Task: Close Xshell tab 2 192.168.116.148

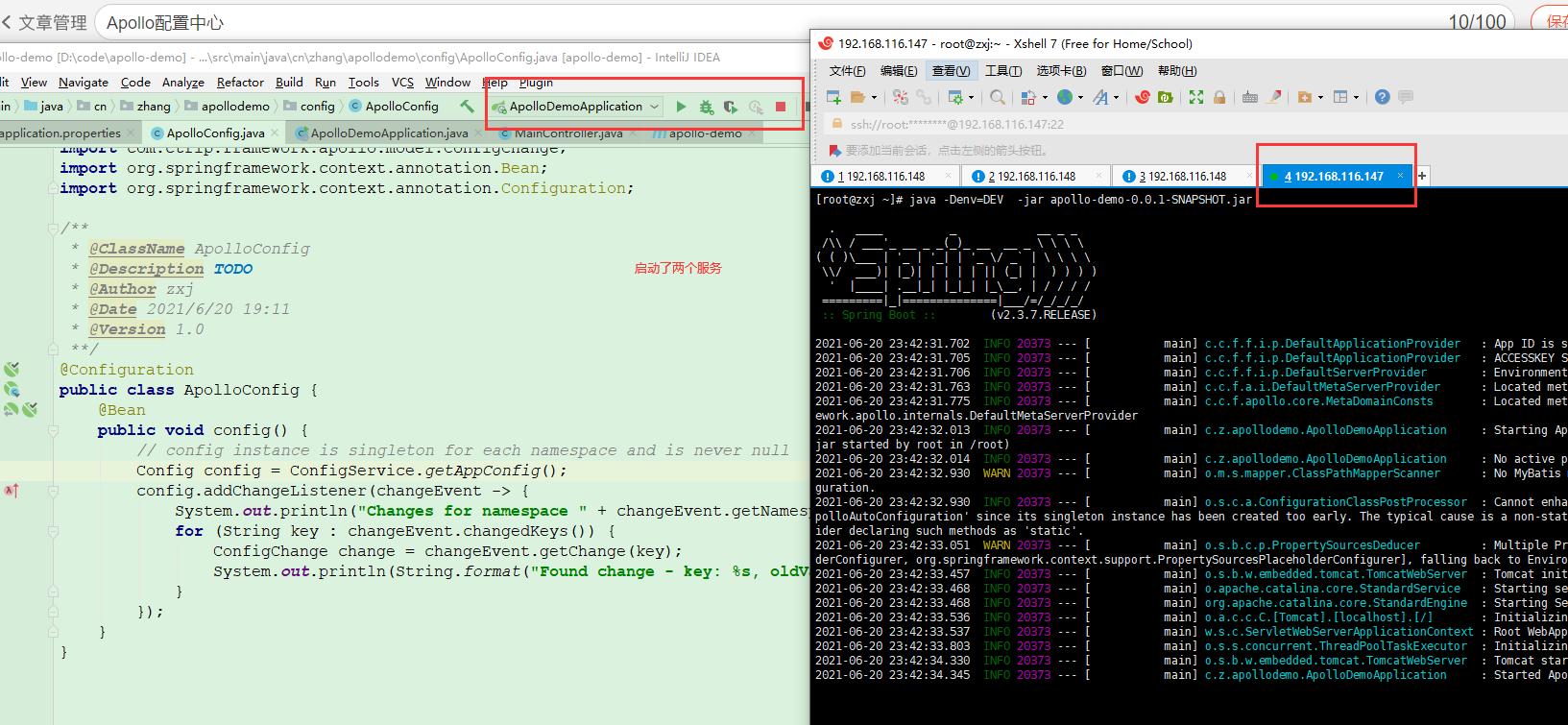Action: [x=1099, y=176]
